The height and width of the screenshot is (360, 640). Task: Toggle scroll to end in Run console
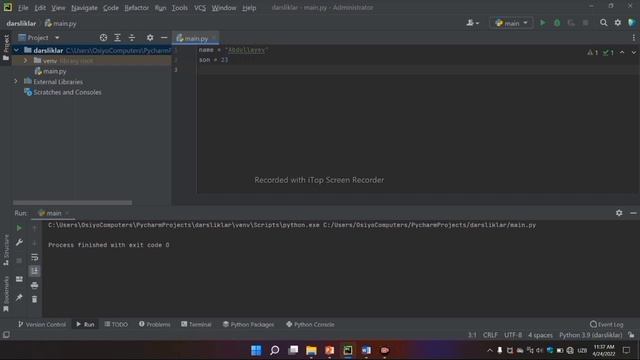[35, 271]
